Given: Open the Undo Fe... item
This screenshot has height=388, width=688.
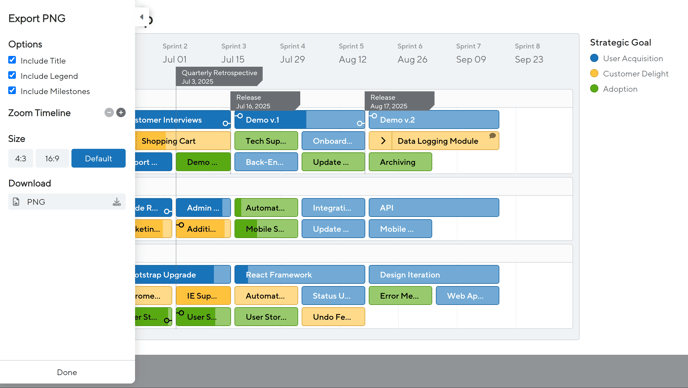Looking at the screenshot, I should click(x=333, y=316).
